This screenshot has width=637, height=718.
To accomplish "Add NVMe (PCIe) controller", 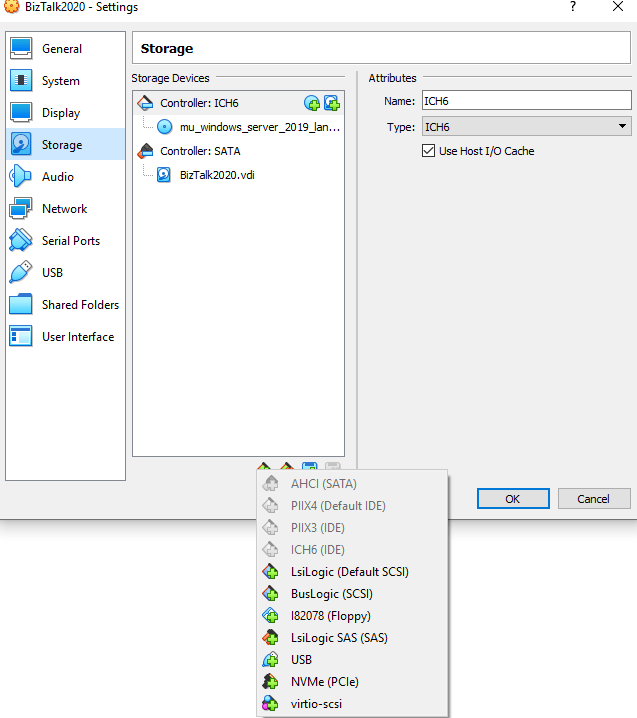I will coord(352,681).
